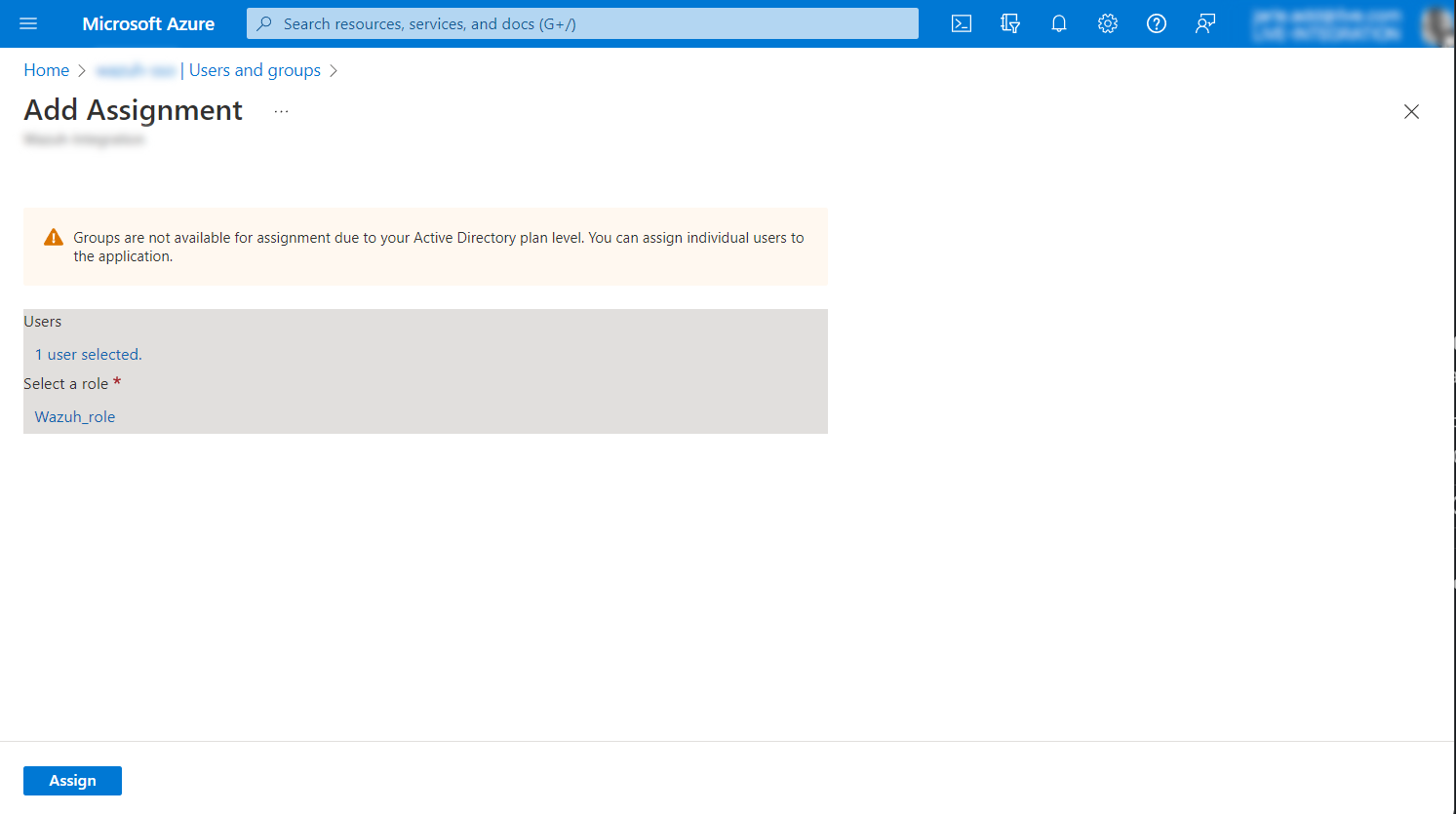Open Cloud Shell from the top bar
1456x814 pixels.
coord(962,23)
